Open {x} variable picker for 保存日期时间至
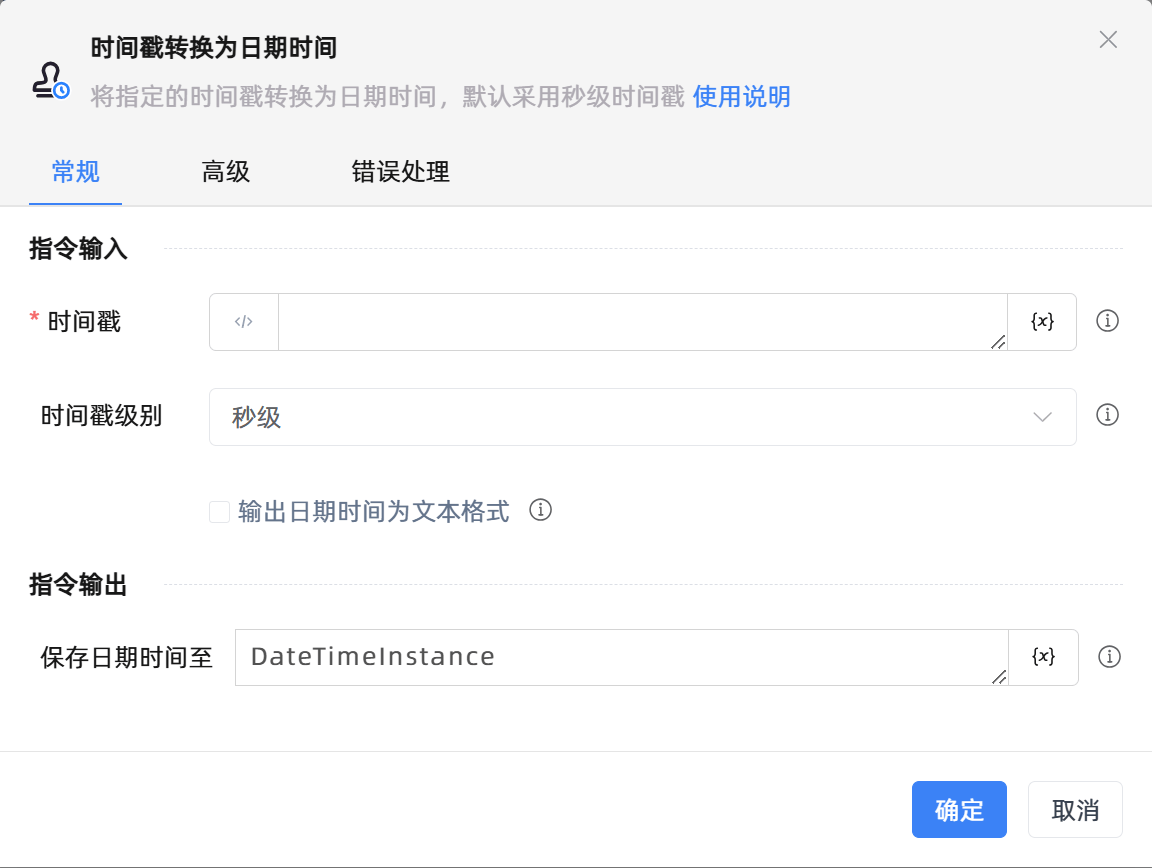 (x=1043, y=657)
